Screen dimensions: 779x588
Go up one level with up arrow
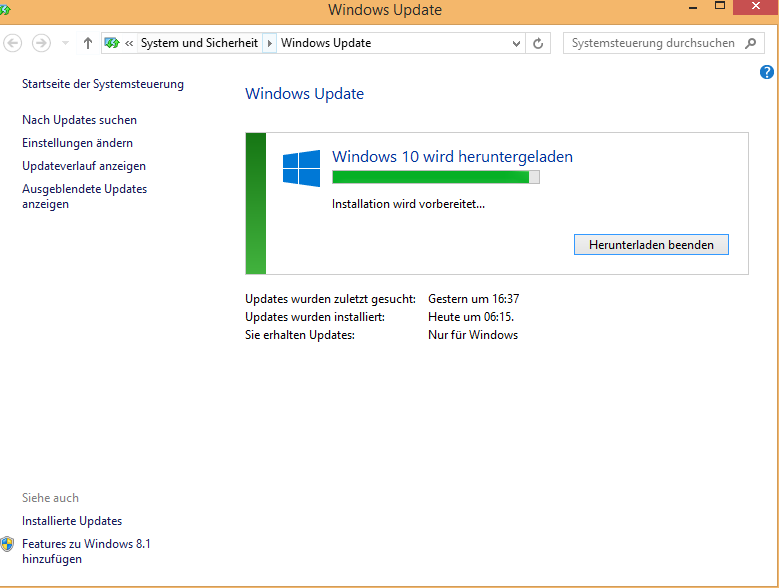88,43
